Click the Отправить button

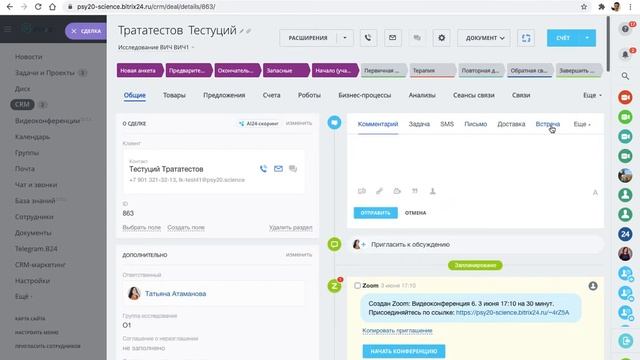[376, 213]
